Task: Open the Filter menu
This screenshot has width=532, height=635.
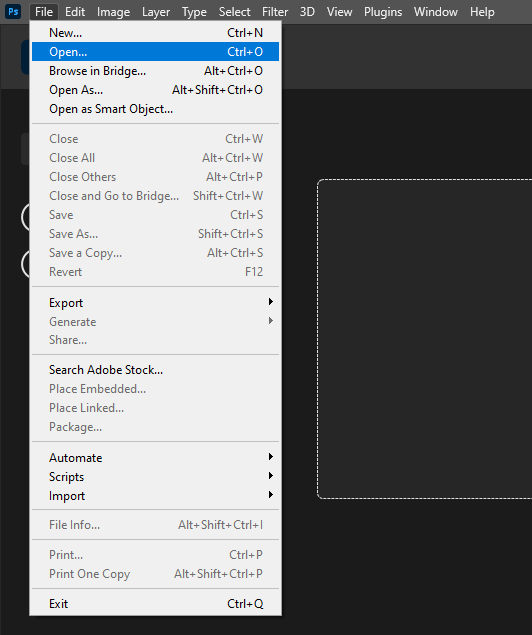Action: (275, 12)
